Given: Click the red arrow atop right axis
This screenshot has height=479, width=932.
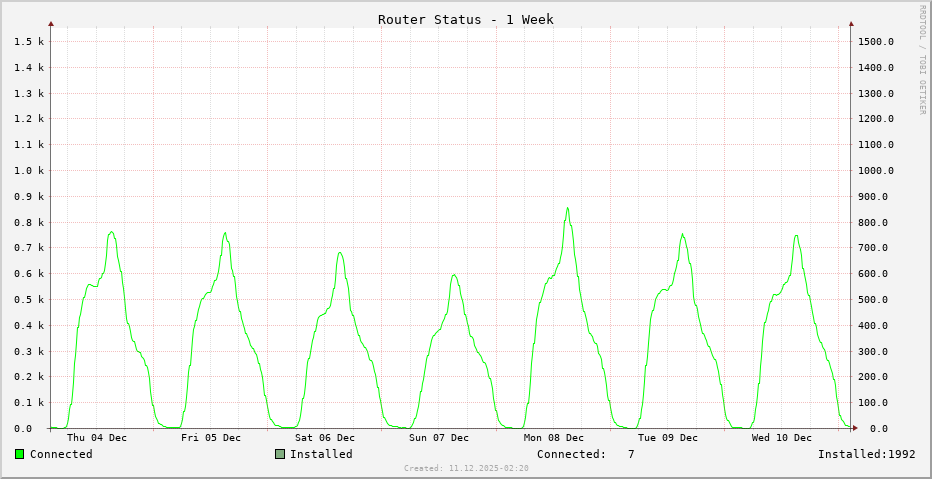Looking at the screenshot, I should pos(851,23).
